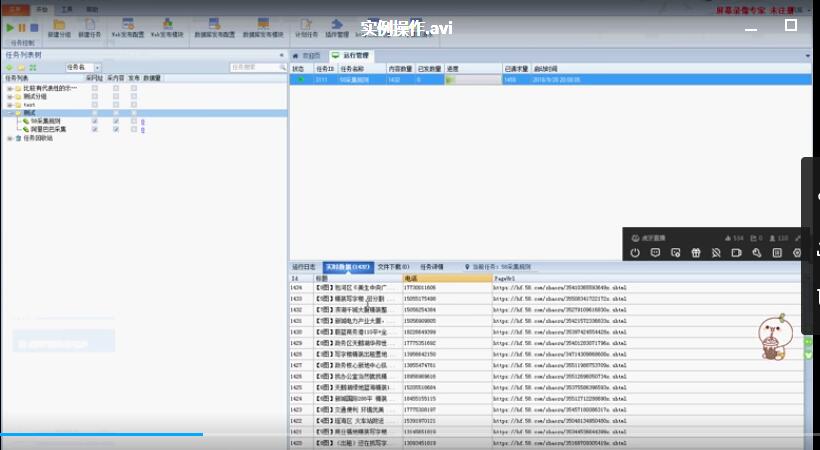Switch to the 任务详情 tab
Viewport: 820px width, 450px height.
click(x=432, y=267)
